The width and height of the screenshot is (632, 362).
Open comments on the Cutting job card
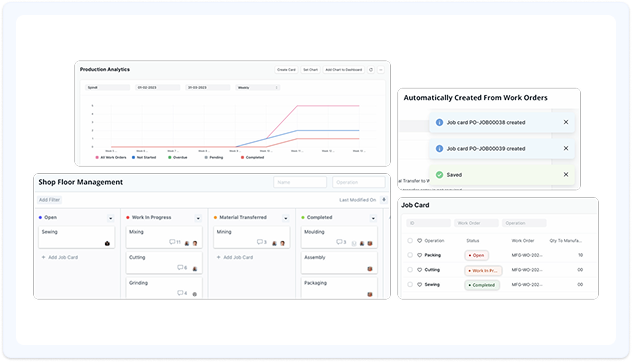coord(182,268)
